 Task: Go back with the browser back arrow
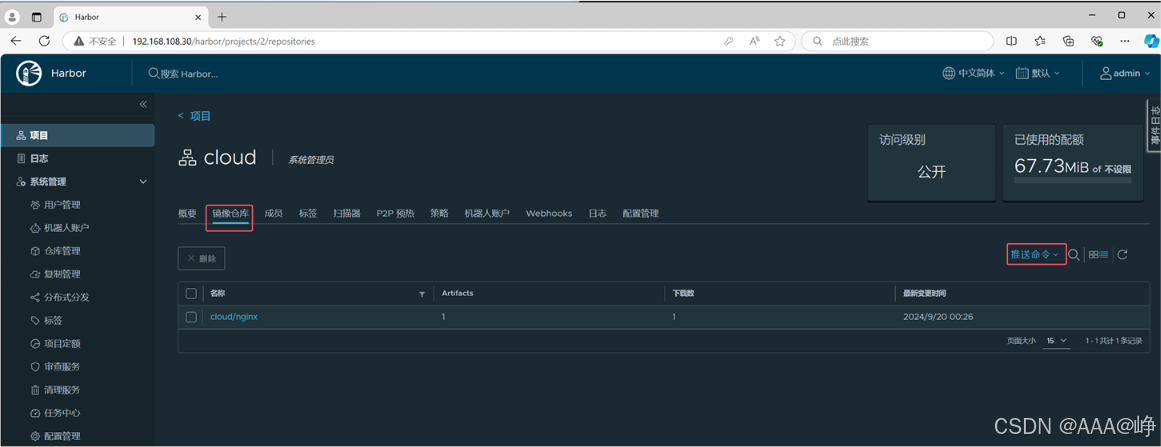pyautogui.click(x=16, y=41)
